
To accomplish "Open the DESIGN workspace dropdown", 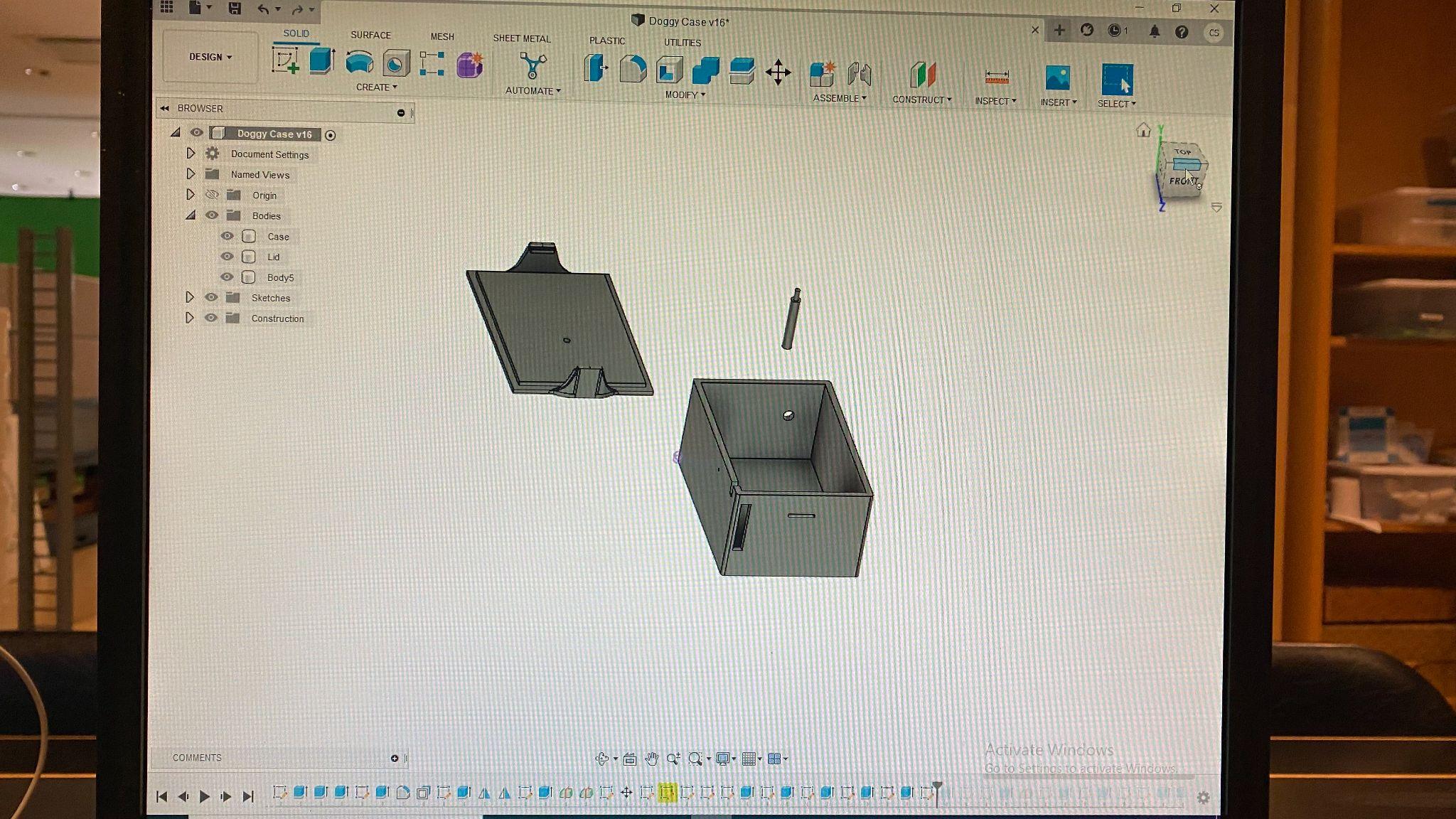I will click(209, 58).
